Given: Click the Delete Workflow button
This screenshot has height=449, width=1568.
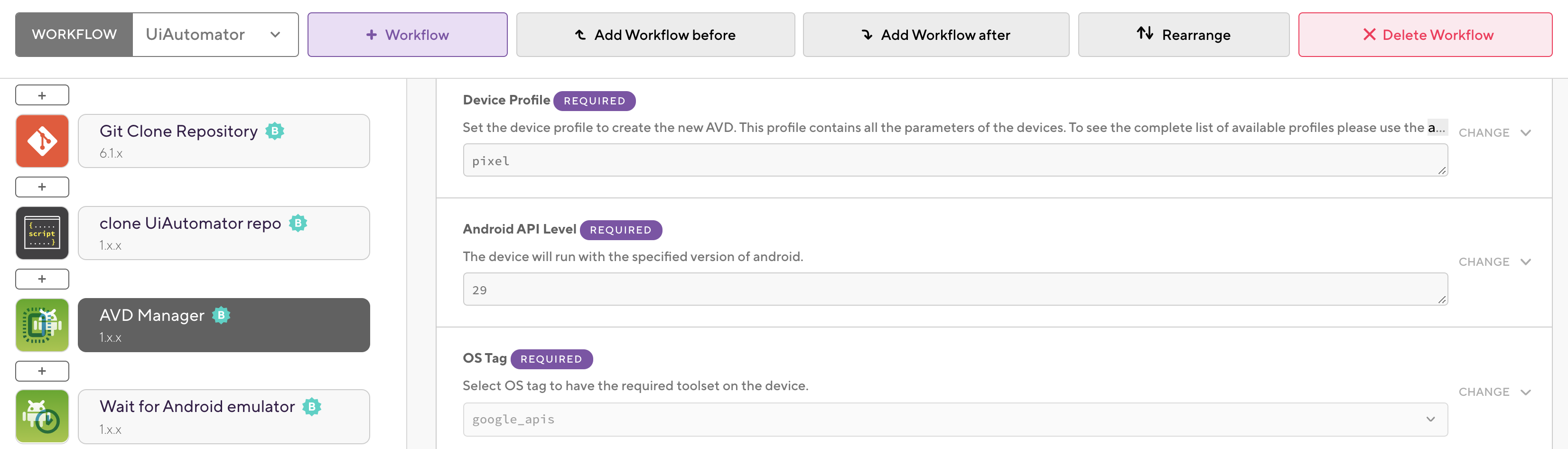Looking at the screenshot, I should pos(1425,35).
